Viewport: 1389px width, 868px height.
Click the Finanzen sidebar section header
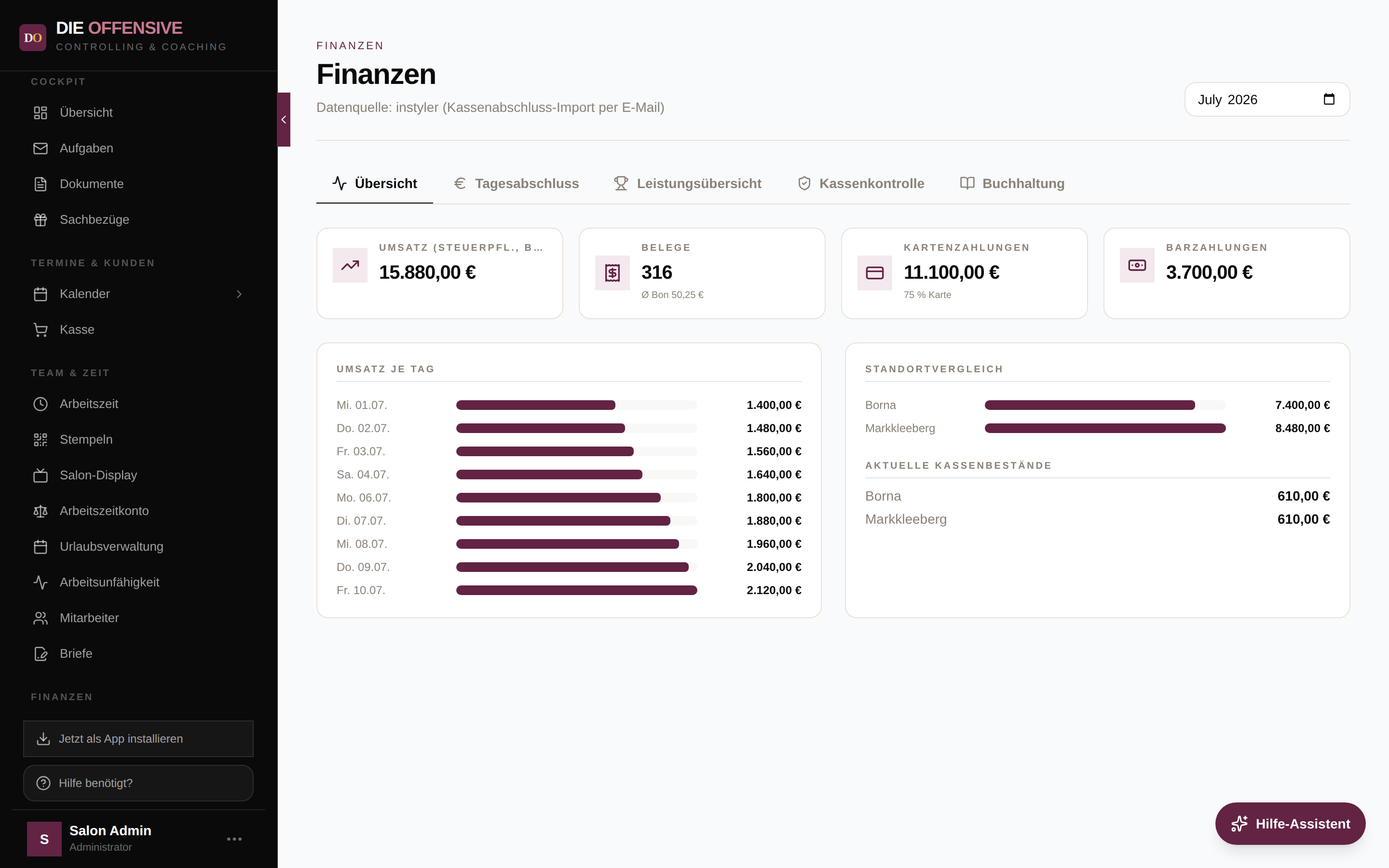(61, 697)
